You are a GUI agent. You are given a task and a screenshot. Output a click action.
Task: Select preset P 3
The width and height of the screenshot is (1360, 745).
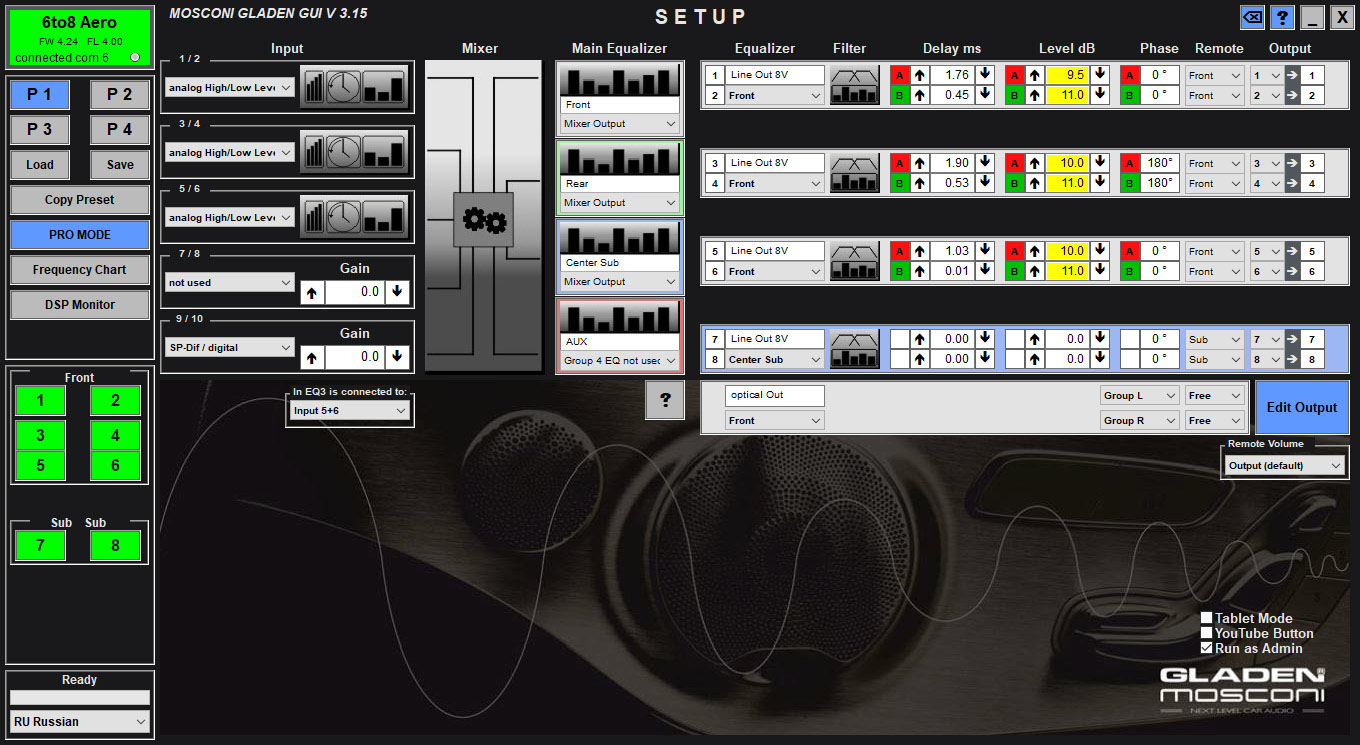click(40, 129)
